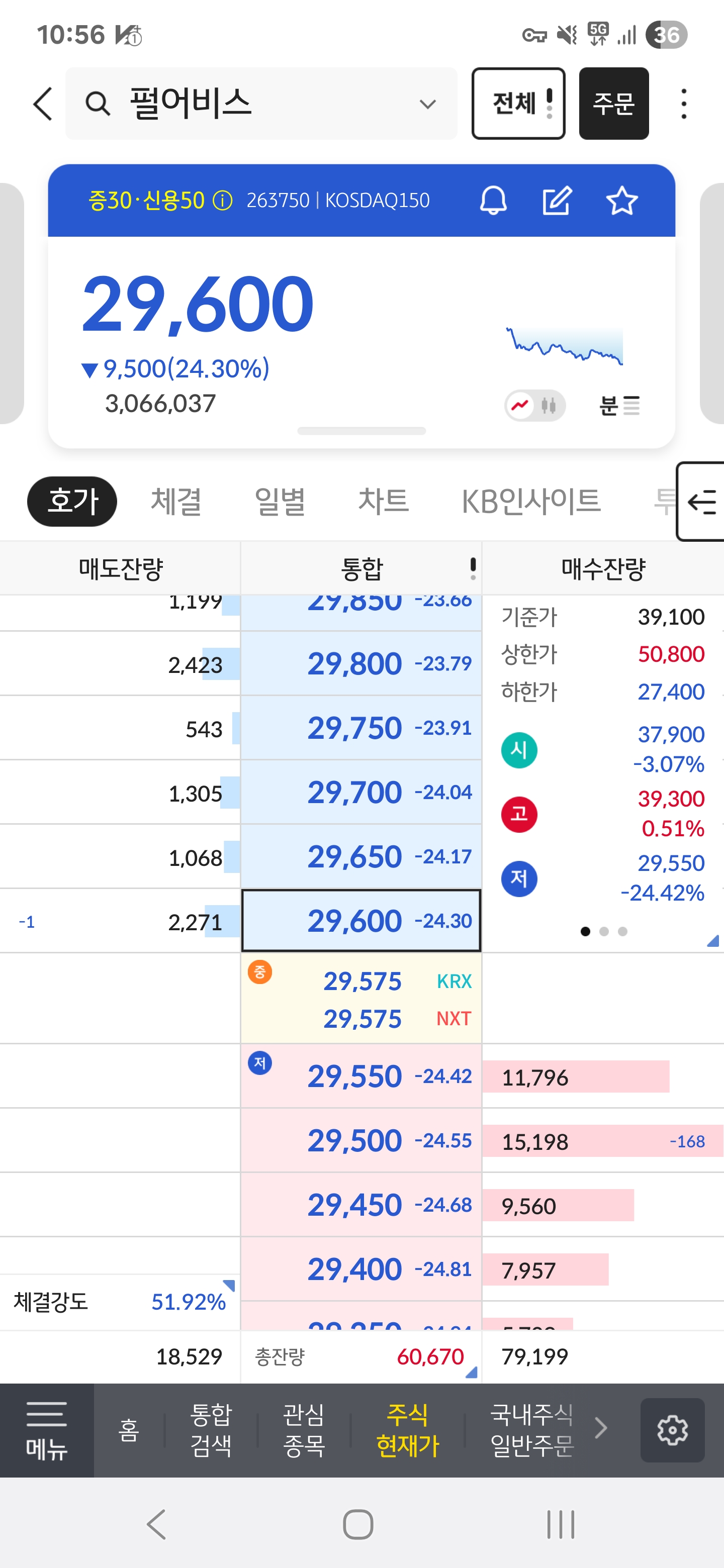Image resolution: width=724 pixels, height=1568 pixels.
Task: Toggle line and candle chart switch
Action: [534, 406]
